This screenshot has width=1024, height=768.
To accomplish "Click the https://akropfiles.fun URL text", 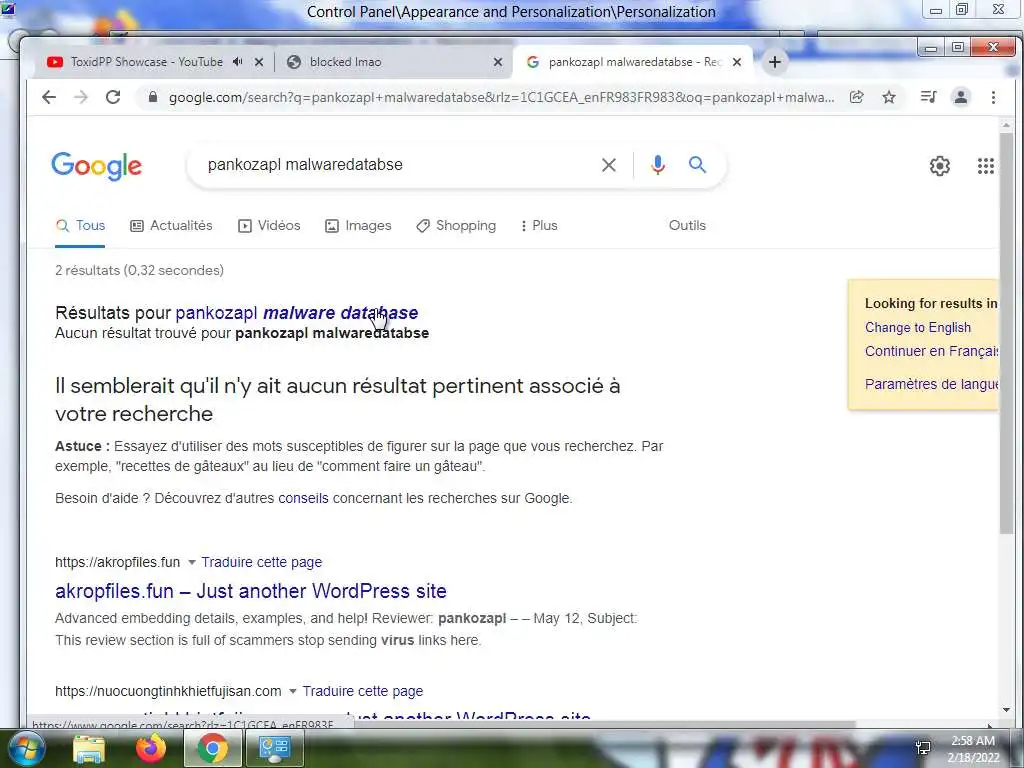I will [x=118, y=562].
